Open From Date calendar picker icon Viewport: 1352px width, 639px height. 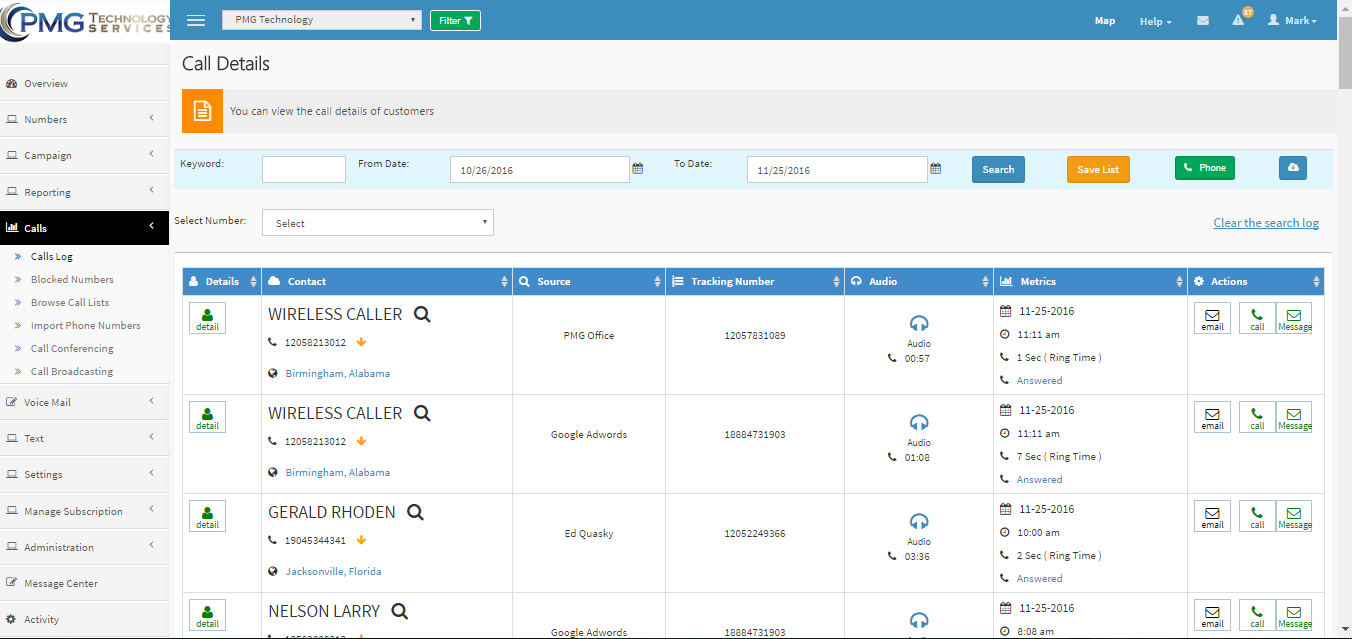(x=638, y=169)
